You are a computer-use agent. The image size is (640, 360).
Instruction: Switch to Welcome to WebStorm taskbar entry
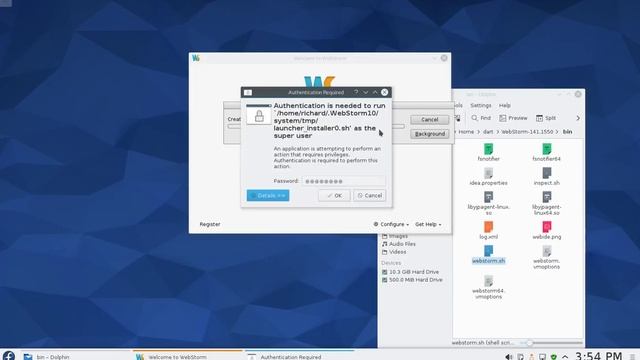coord(188,356)
